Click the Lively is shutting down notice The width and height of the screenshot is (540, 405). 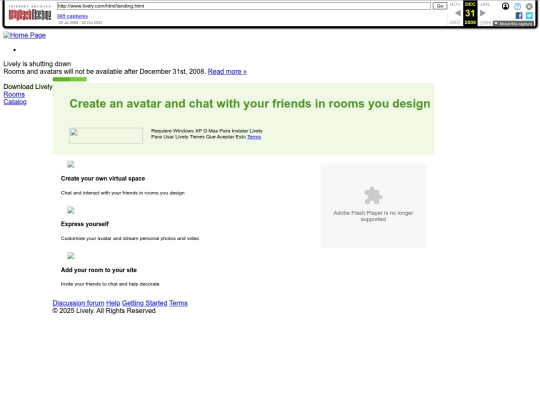pos(37,64)
